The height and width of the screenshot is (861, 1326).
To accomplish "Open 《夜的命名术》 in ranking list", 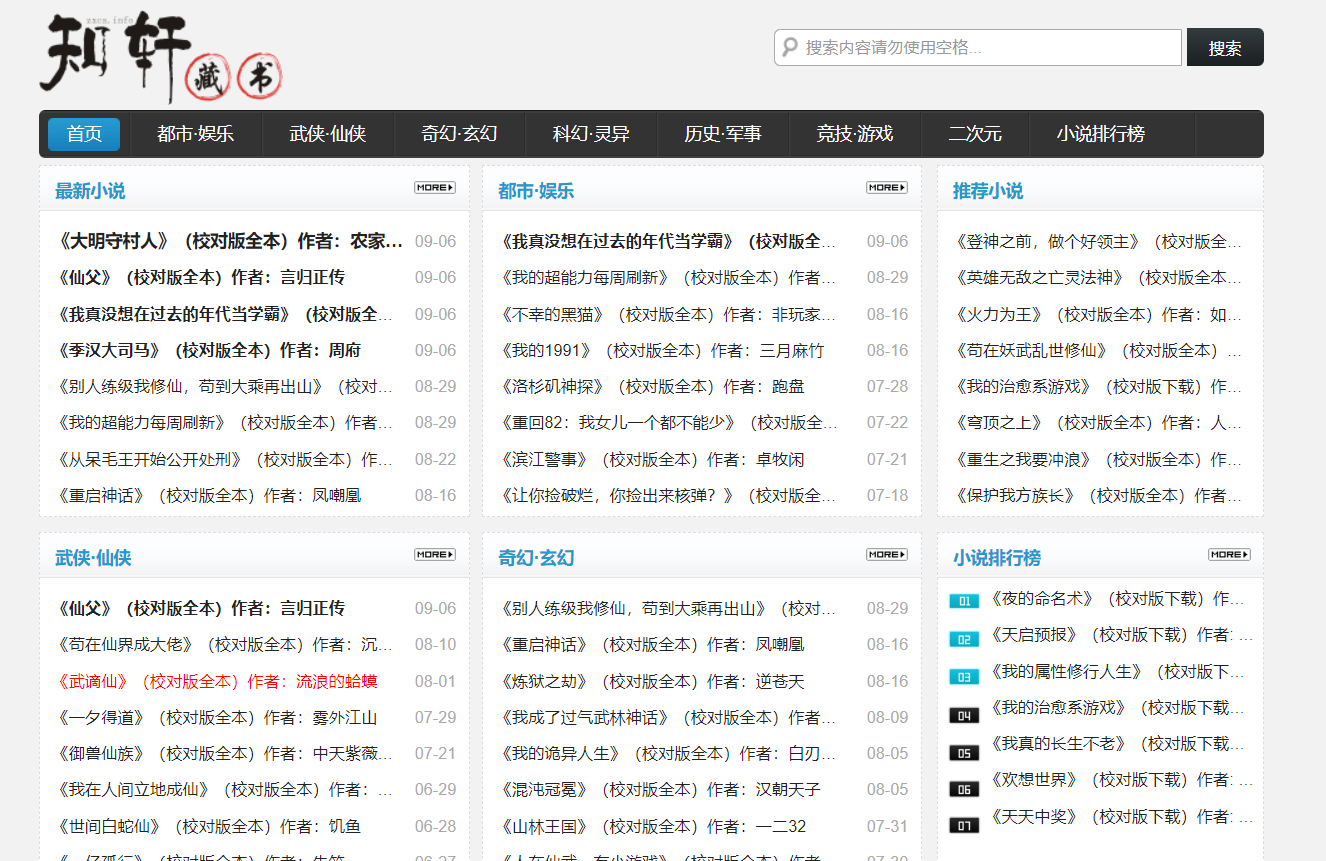I will (x=1117, y=598).
